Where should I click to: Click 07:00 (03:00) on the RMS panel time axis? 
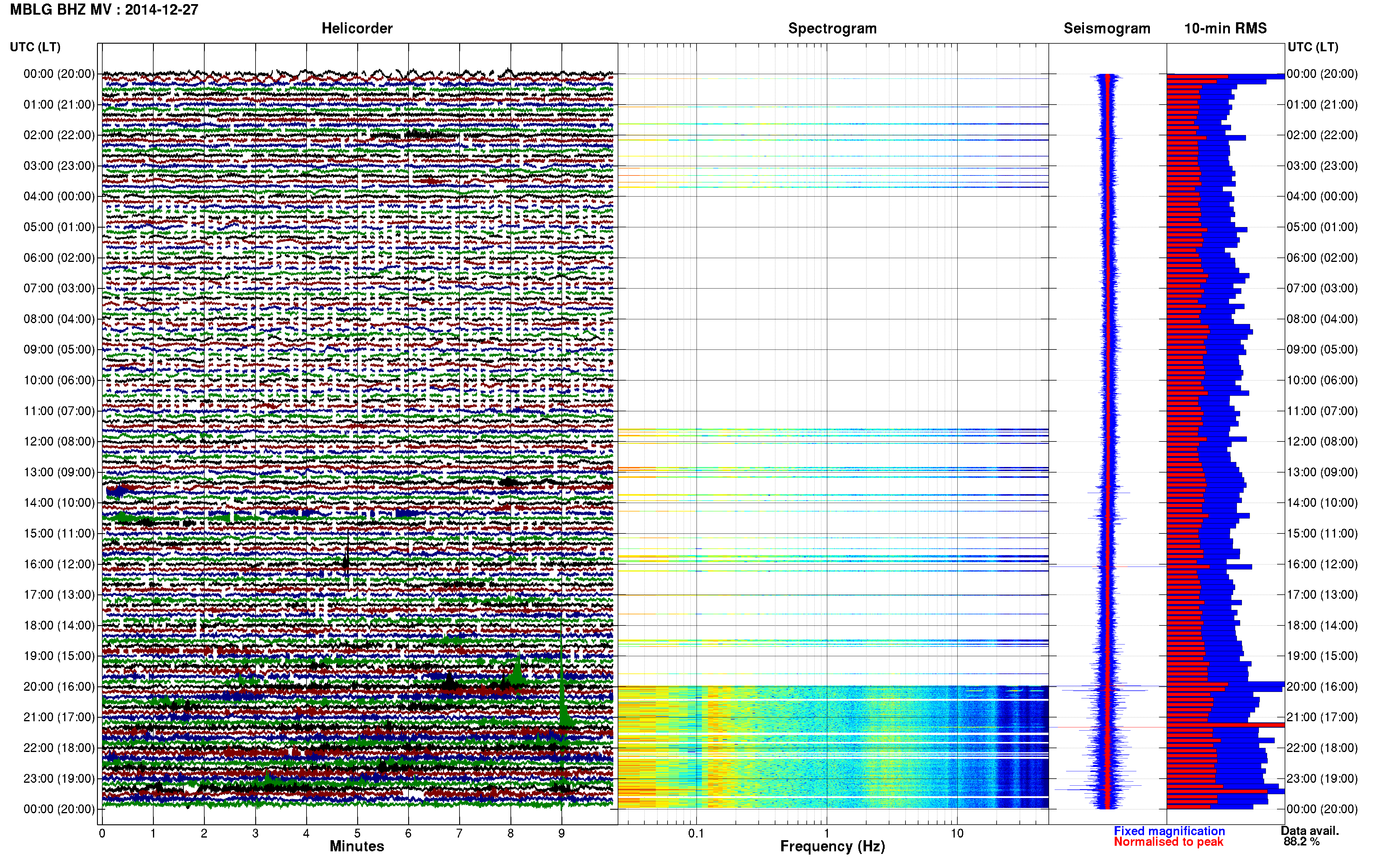(x=1322, y=288)
